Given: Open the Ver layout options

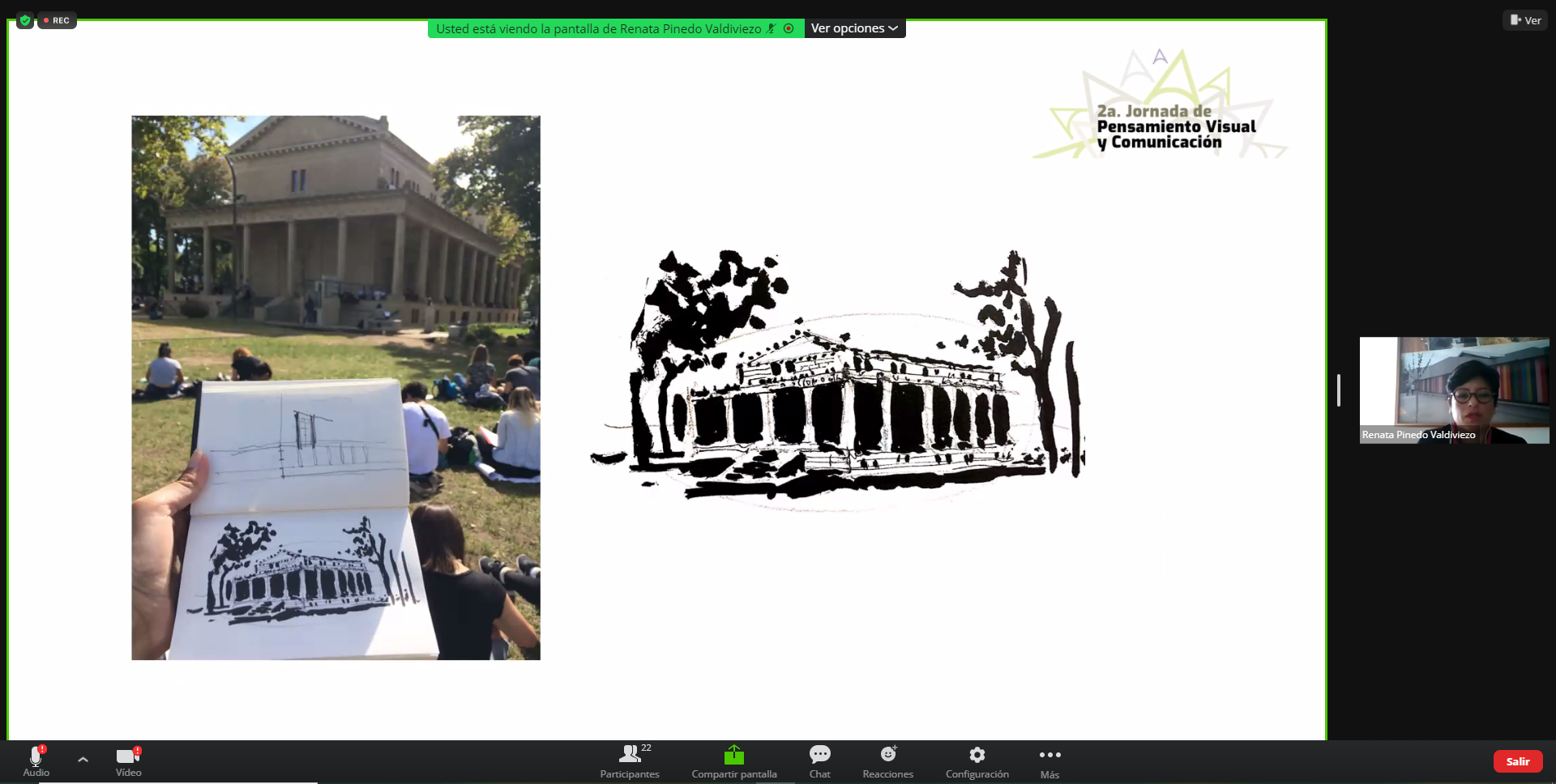Looking at the screenshot, I should tap(1525, 20).
